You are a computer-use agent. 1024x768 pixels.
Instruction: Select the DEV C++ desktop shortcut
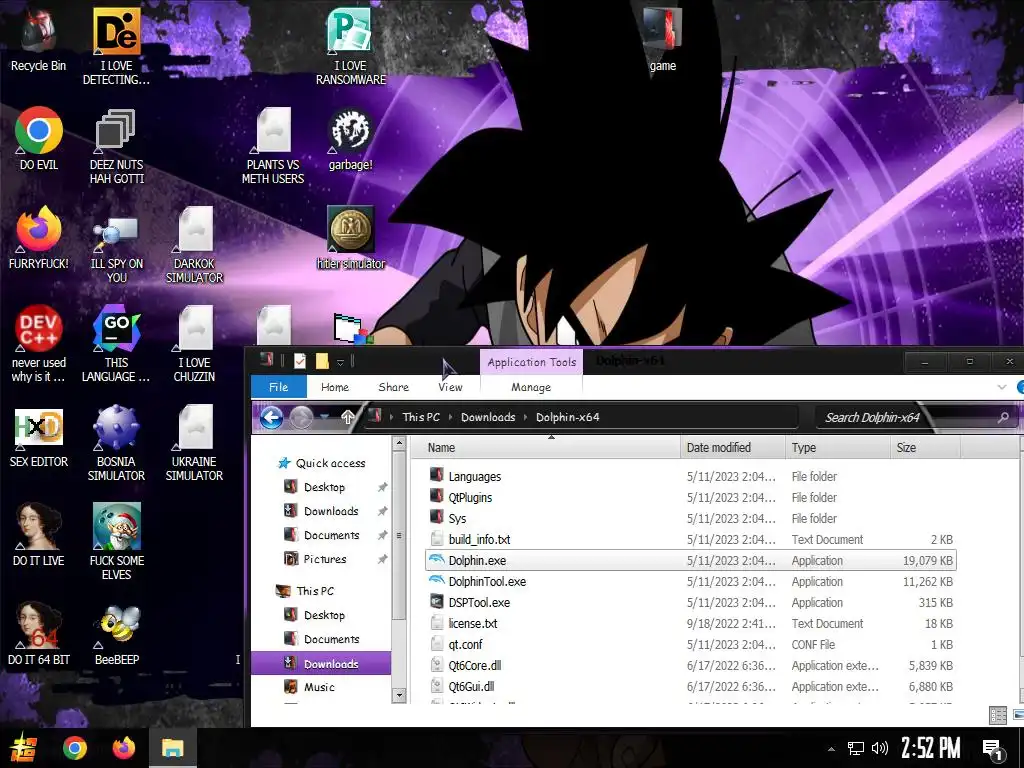pos(39,344)
